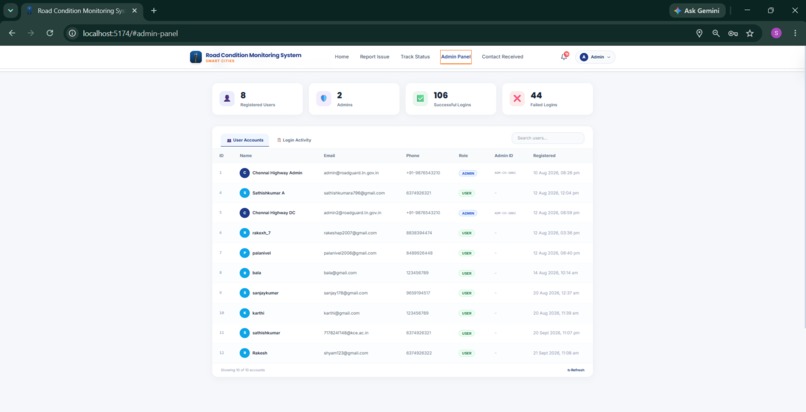Screen dimensions: 806x412
Task: Click the avatar beside lowercase sathishkumar
Action: [245, 333]
